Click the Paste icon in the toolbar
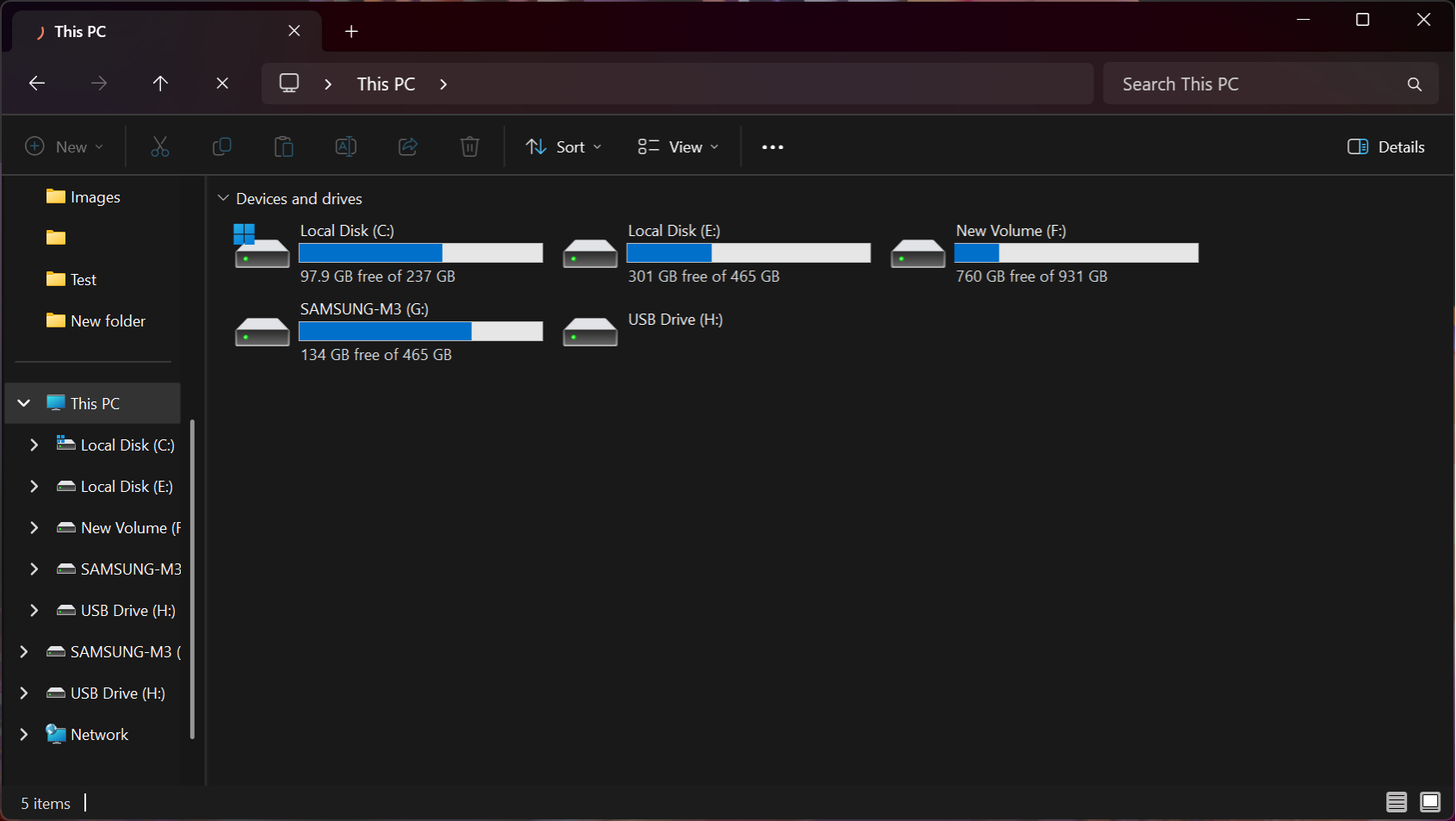Viewport: 1456px width, 821px height. [x=283, y=146]
